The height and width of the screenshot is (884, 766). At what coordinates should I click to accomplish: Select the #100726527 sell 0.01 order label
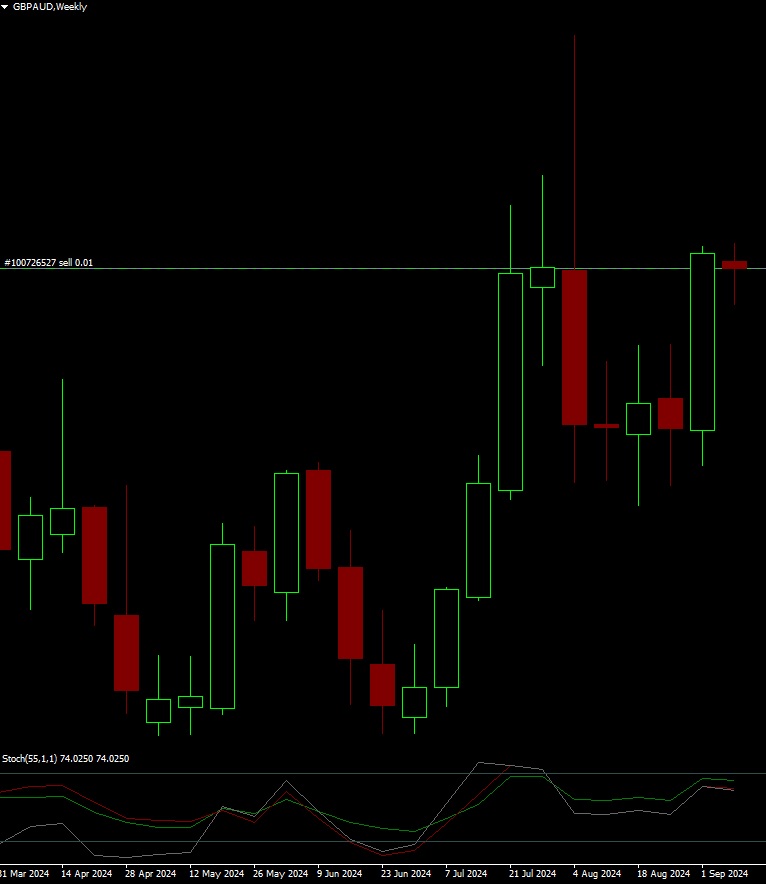(x=48, y=263)
